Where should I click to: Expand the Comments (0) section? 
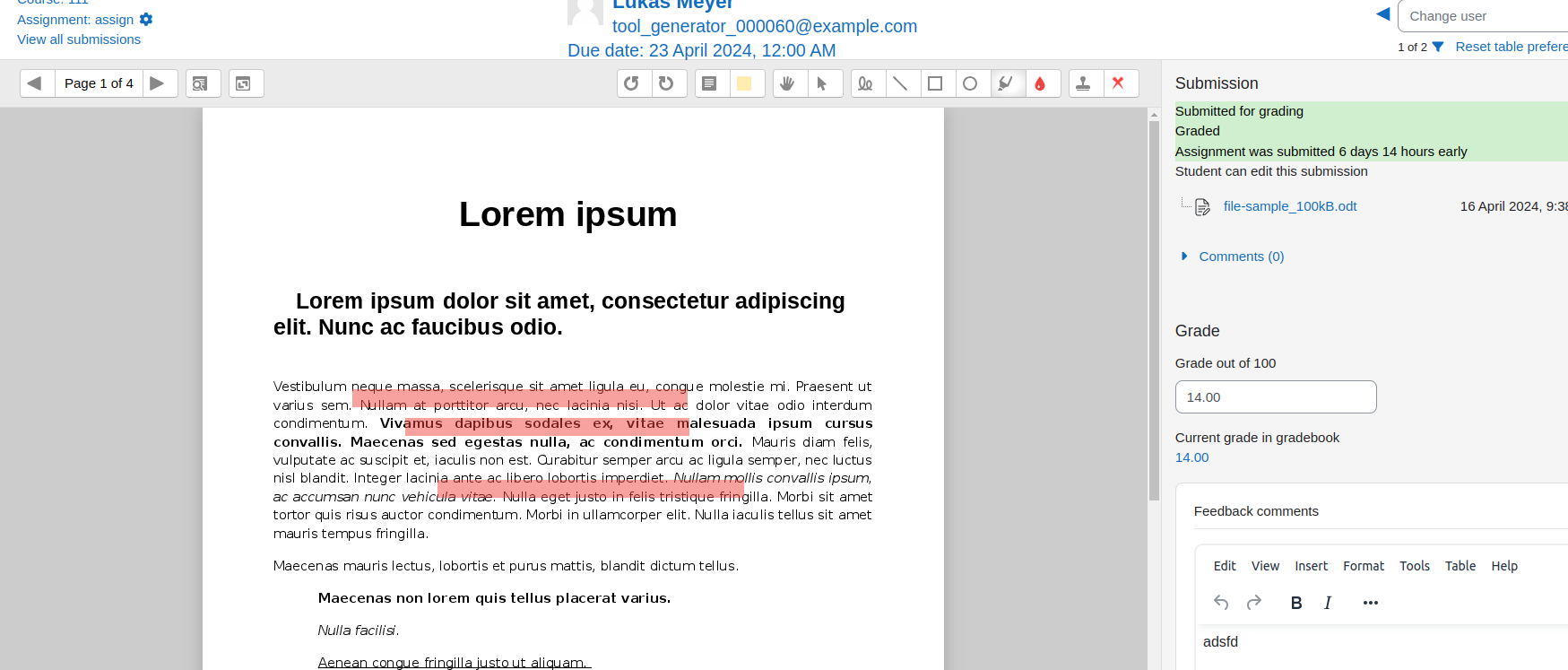pos(1242,257)
